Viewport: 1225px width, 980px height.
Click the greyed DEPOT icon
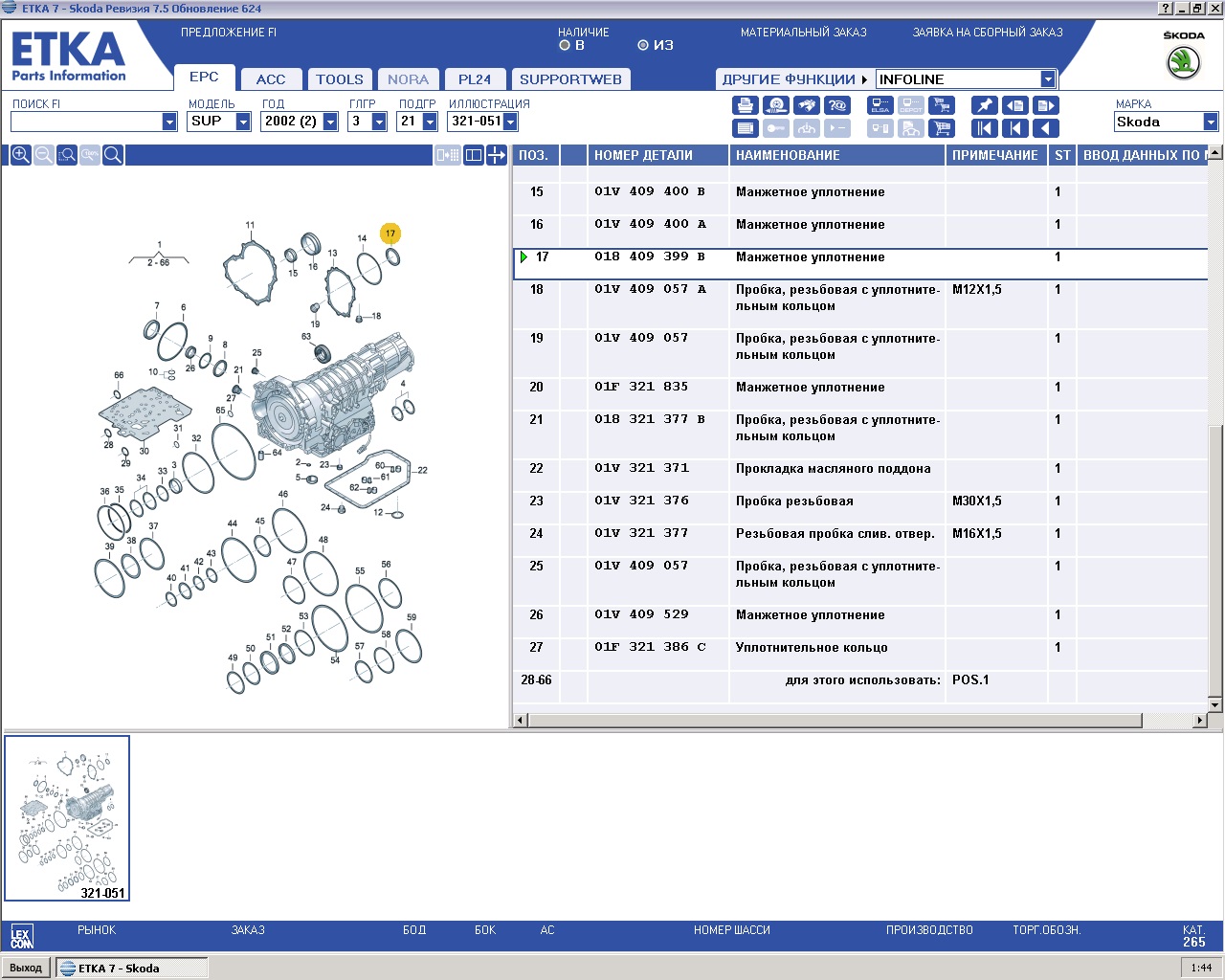[x=911, y=105]
